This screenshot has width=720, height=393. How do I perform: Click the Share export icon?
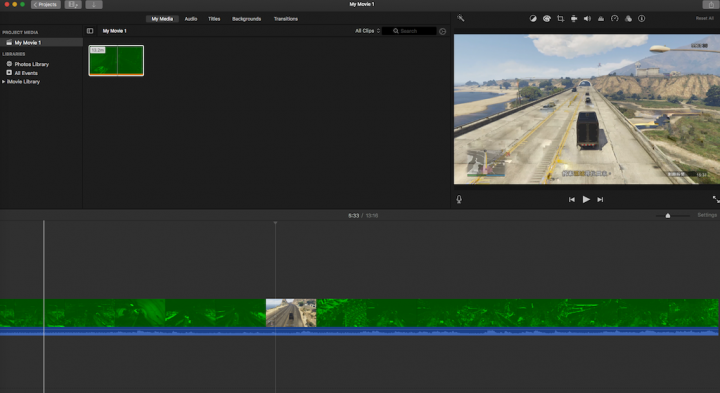[x=711, y=5]
